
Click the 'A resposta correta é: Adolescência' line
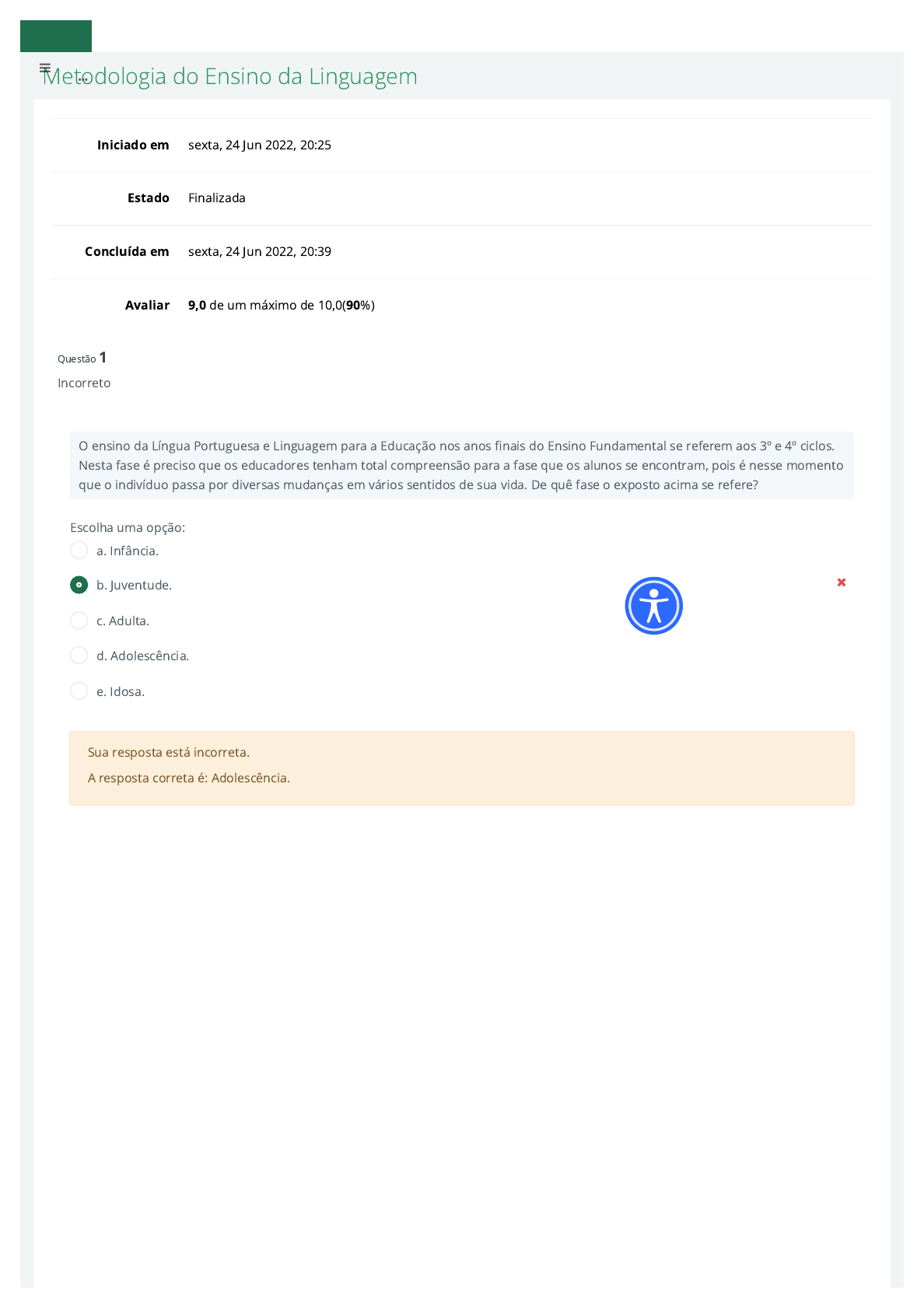pyautogui.click(x=189, y=778)
